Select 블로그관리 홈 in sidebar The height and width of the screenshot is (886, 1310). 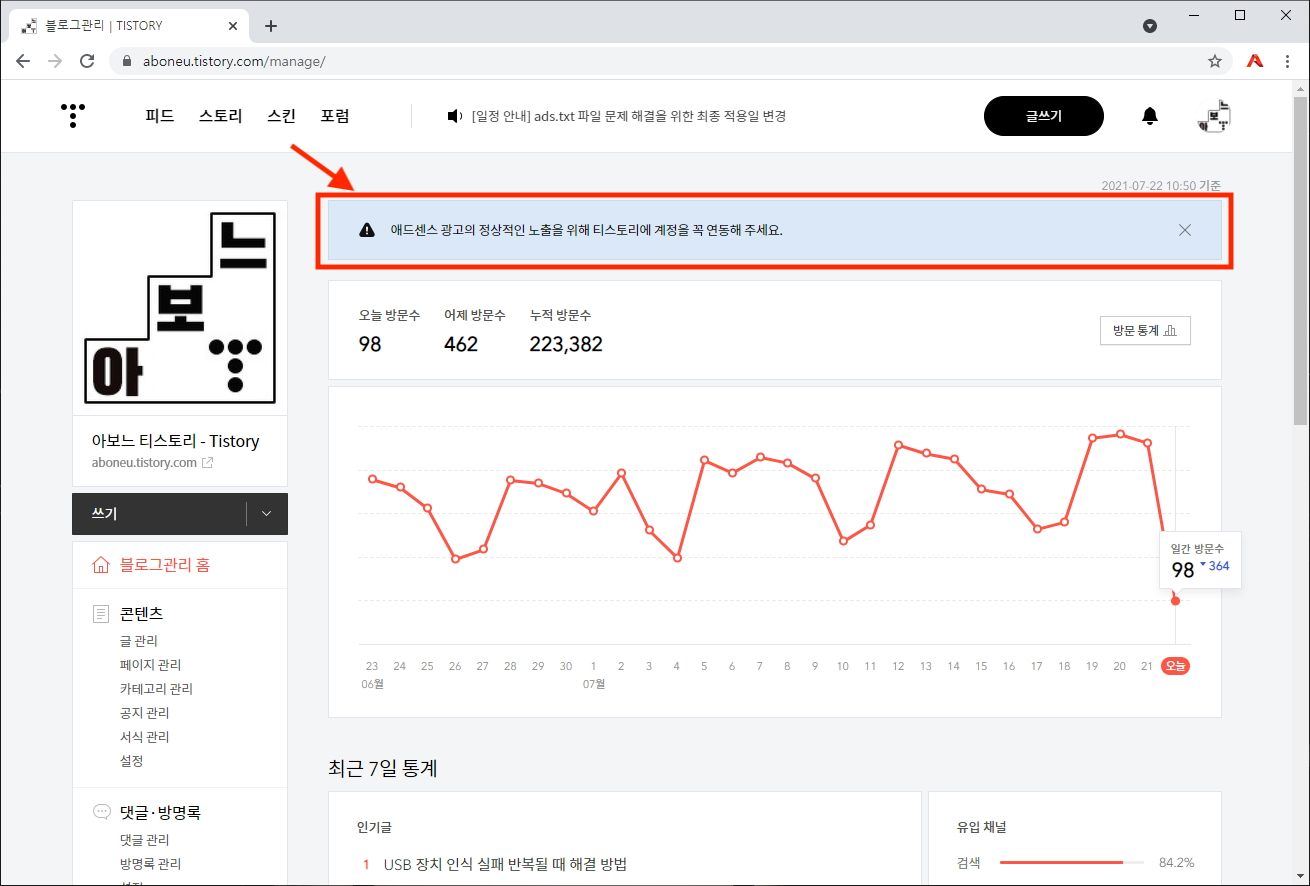(x=165, y=565)
